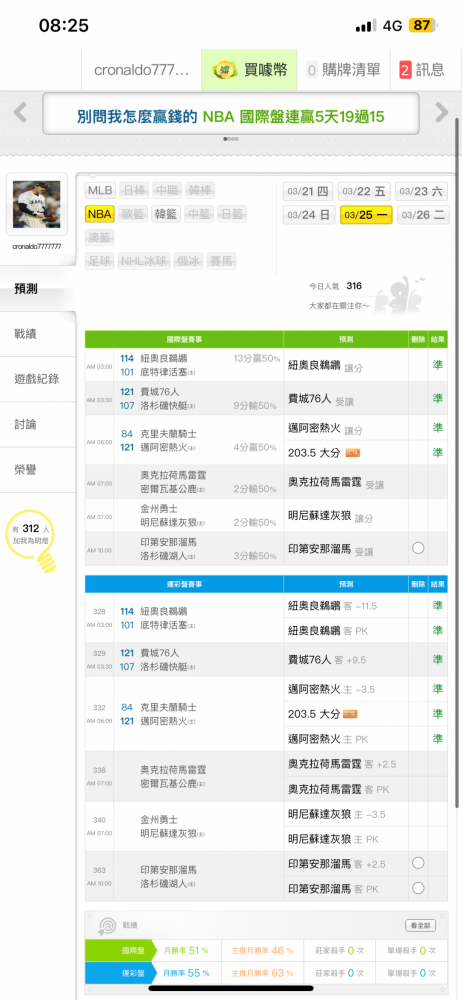Tap the previous banner arrow
The width and height of the screenshot is (462, 1000).
pyautogui.click(x=20, y=113)
